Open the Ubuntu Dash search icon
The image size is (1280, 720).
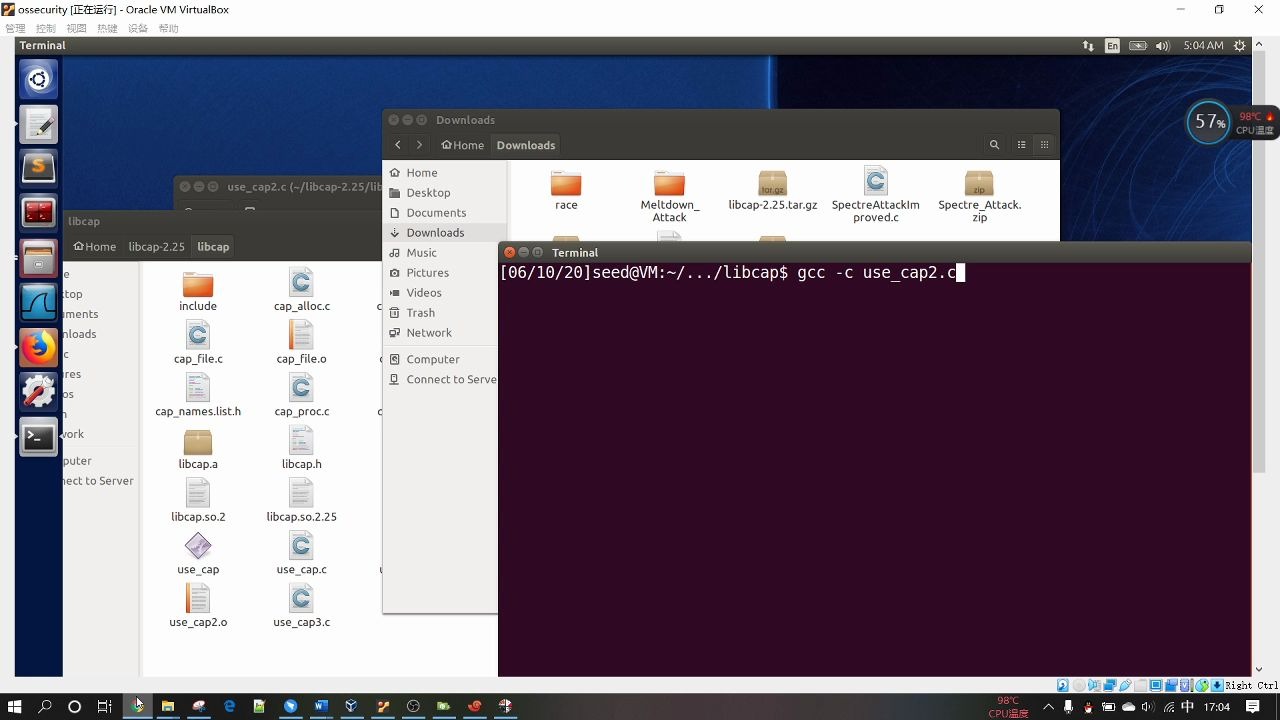coord(38,79)
